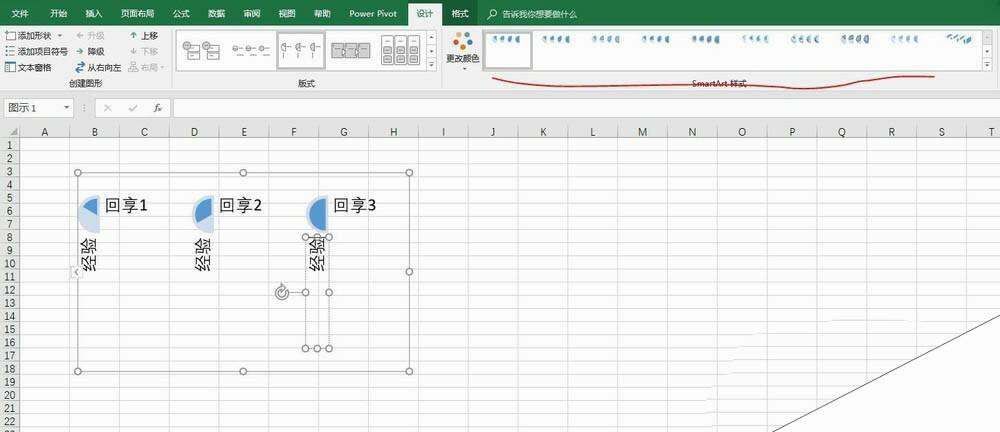The height and width of the screenshot is (432, 1000).
Task: Open the 更改颜色 (Change Colors) palette
Action: pyautogui.click(x=462, y=49)
